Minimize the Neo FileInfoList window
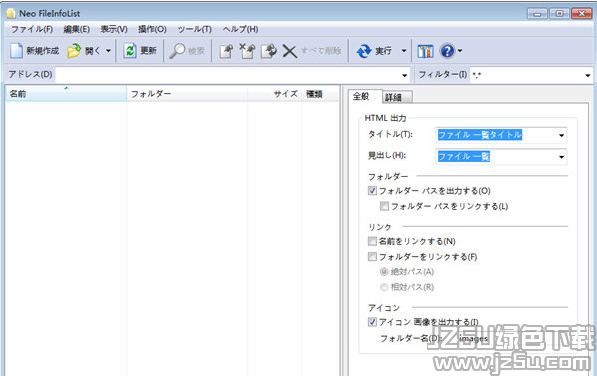 [x=537, y=14]
